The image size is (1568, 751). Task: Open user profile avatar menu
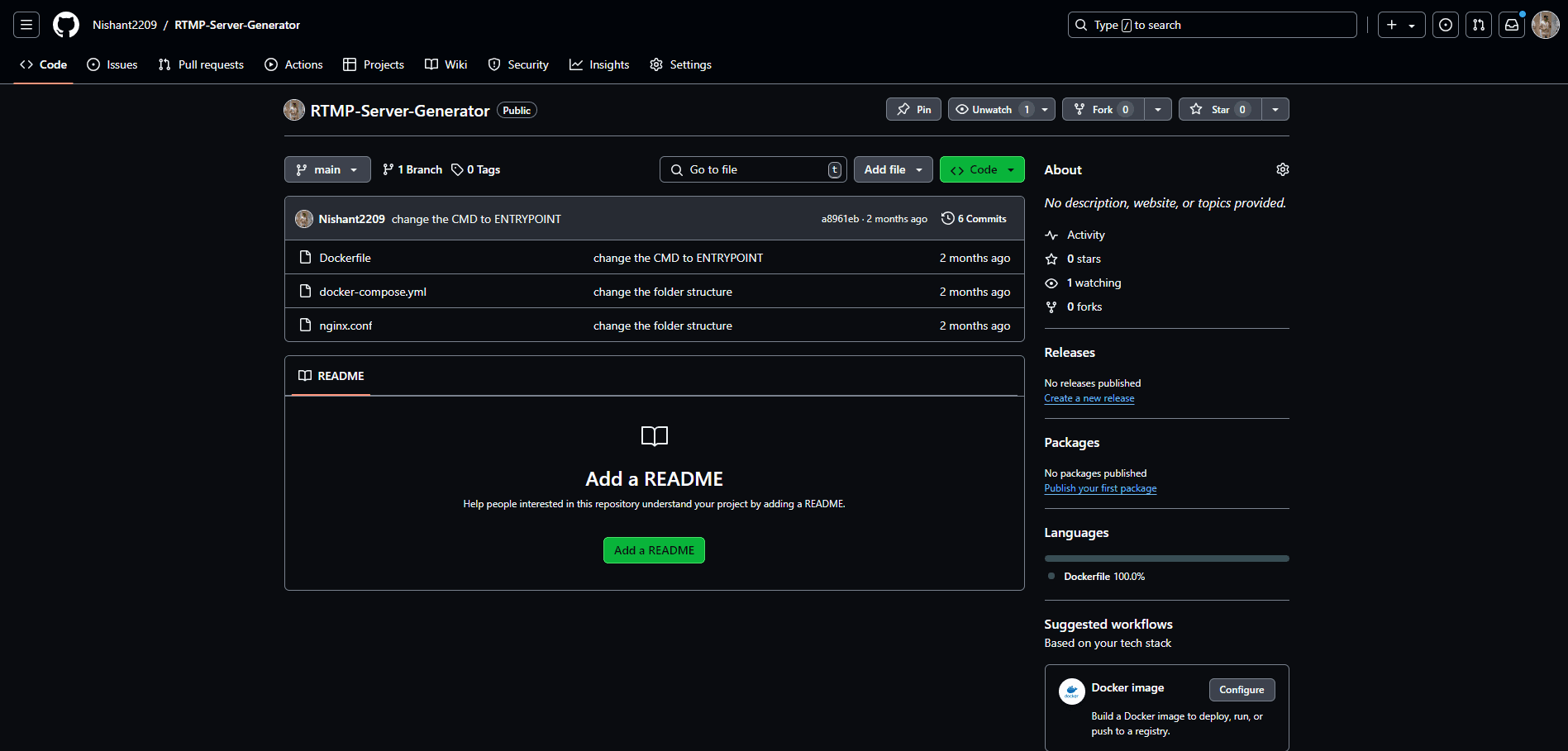pos(1545,25)
